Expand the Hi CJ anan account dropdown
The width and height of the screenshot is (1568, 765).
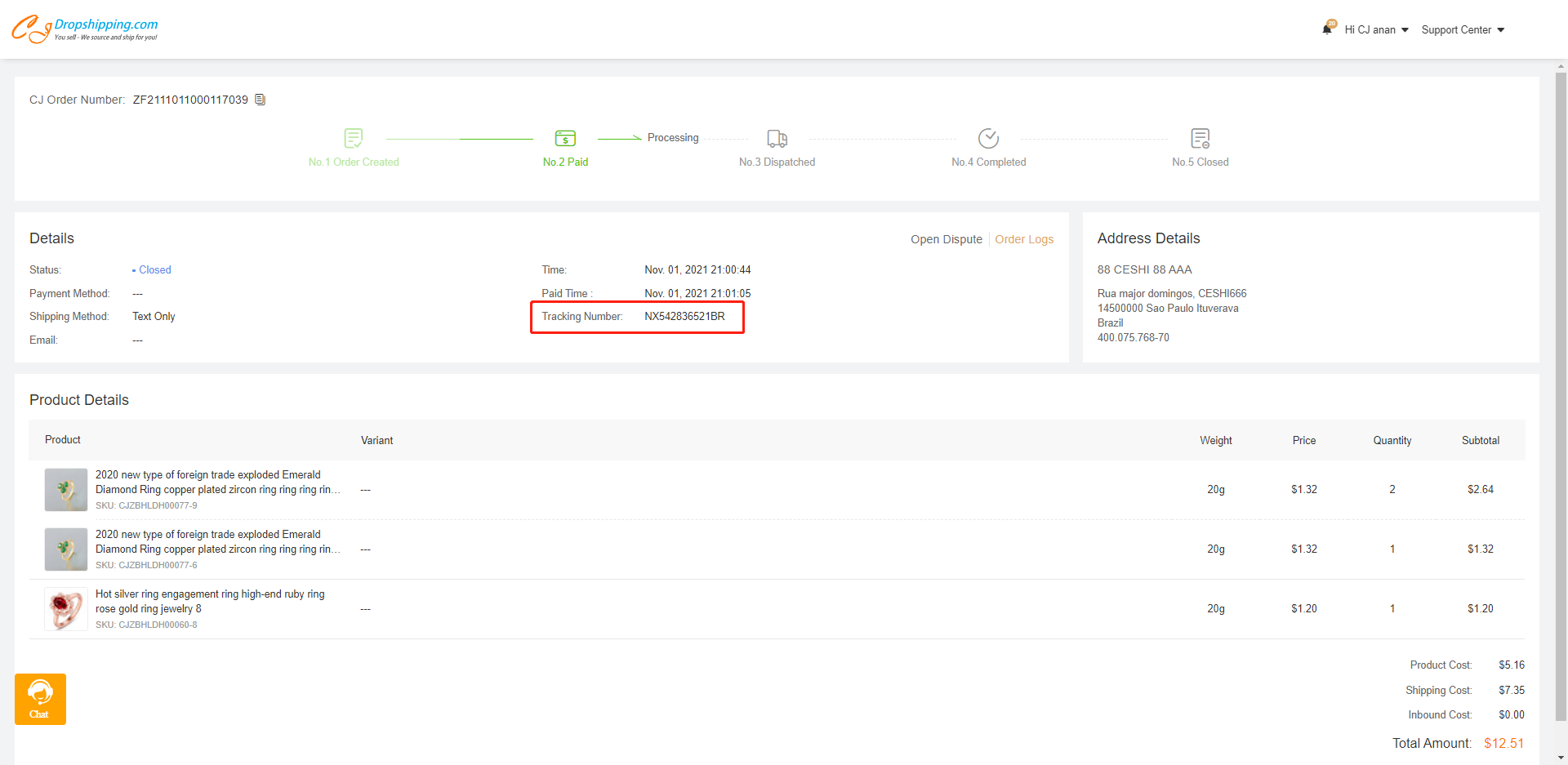tap(1377, 29)
